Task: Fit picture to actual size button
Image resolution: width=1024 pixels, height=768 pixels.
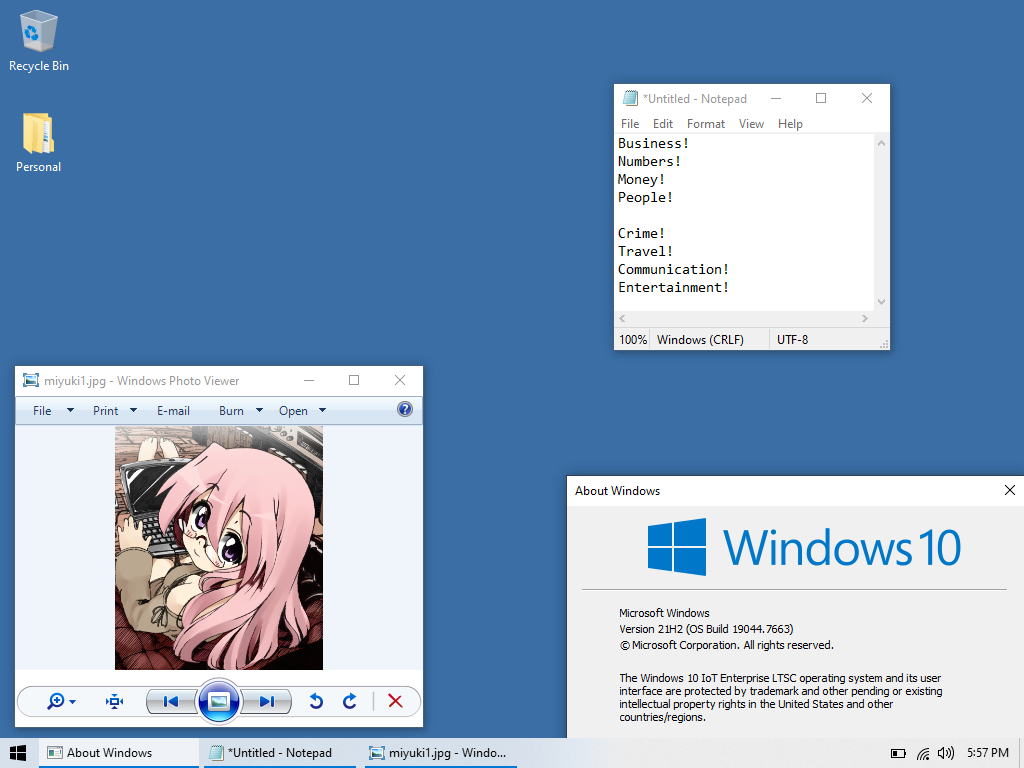Action: point(114,702)
